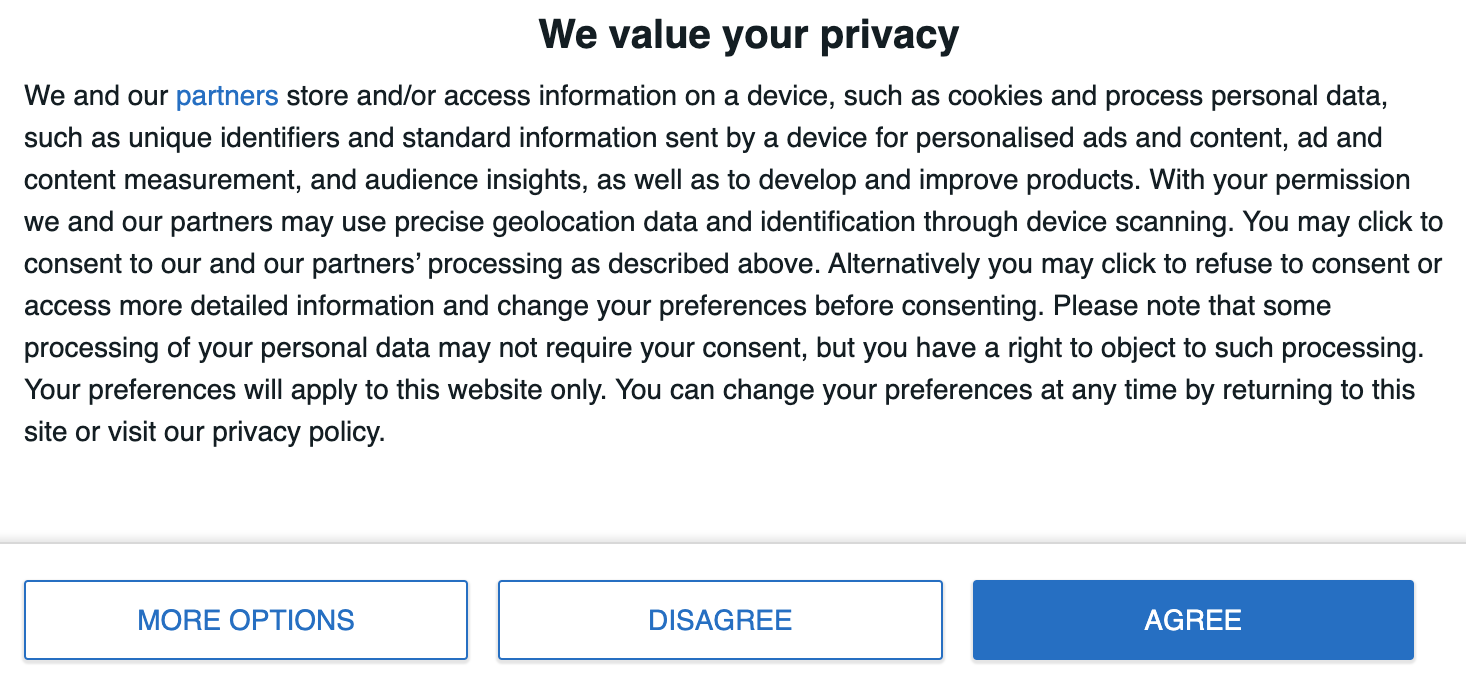This screenshot has width=1466, height=674.
Task: Click the words "With your permission"
Action: click(x=1280, y=180)
